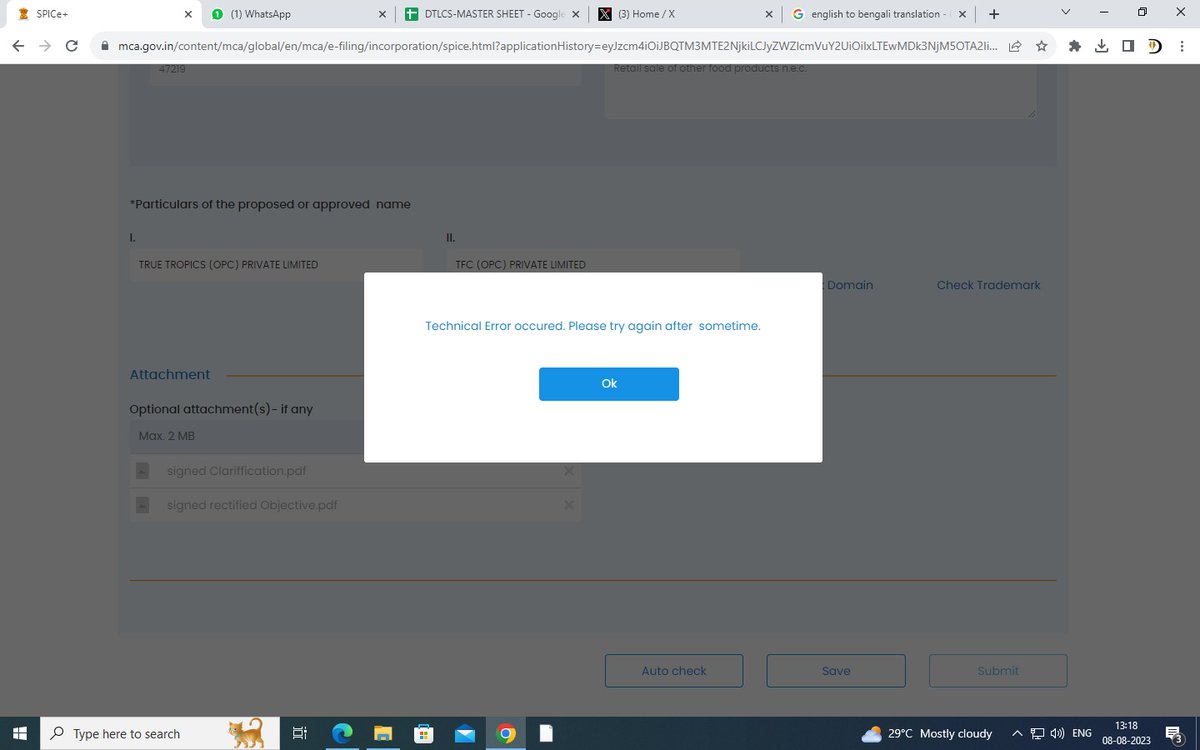Open the volume control icon
Image resolution: width=1200 pixels, height=750 pixels.
[1056, 733]
